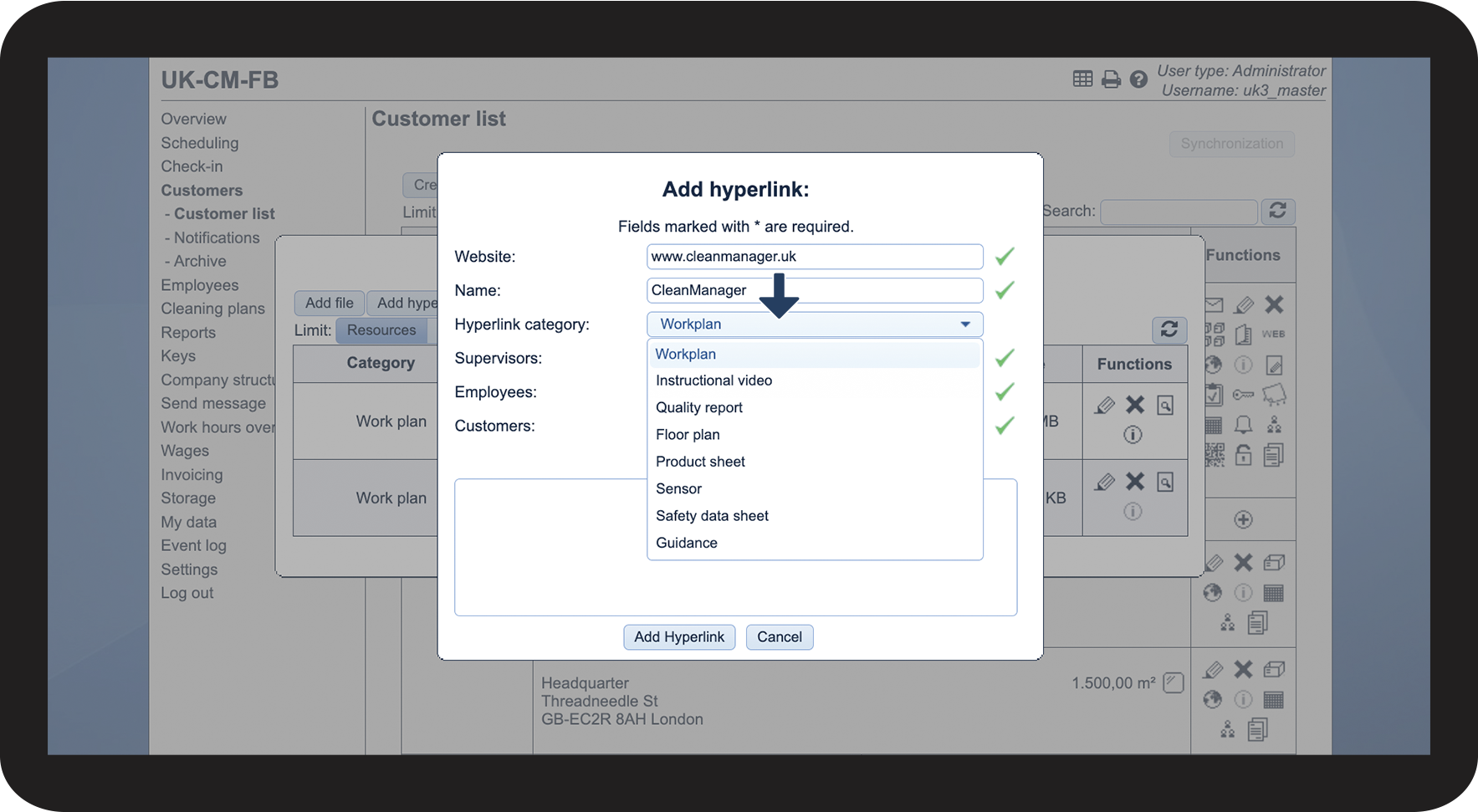Click the key function icon
Image resolution: width=1478 pixels, height=812 pixels.
coord(1244,395)
